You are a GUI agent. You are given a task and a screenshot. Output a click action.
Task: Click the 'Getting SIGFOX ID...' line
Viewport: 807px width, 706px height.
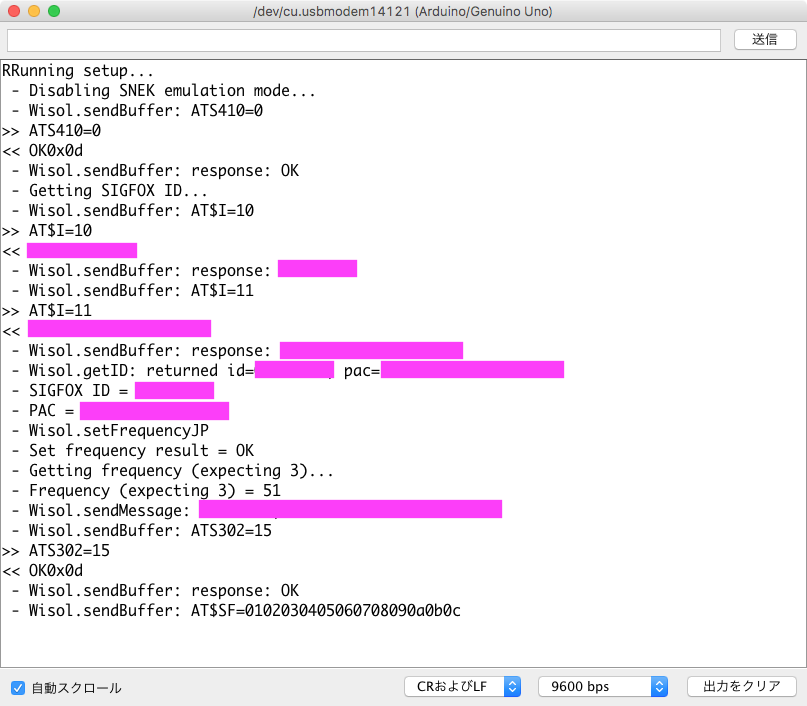[x=109, y=191]
